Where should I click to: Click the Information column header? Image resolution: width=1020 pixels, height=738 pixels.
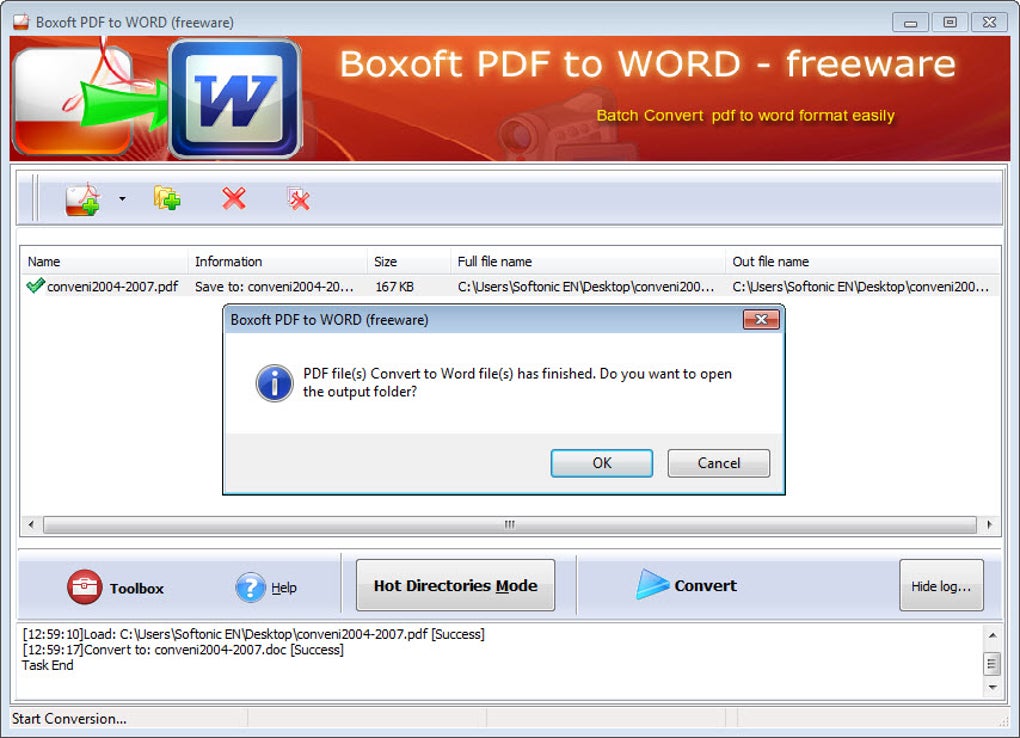click(278, 261)
